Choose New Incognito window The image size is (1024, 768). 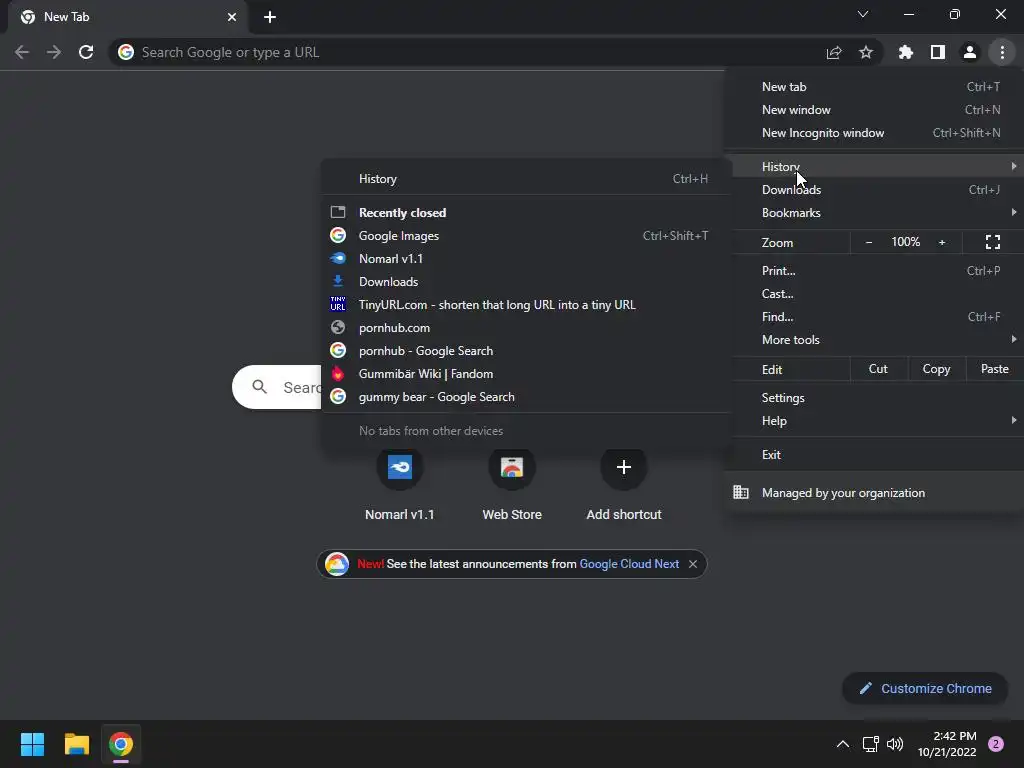pos(874,133)
